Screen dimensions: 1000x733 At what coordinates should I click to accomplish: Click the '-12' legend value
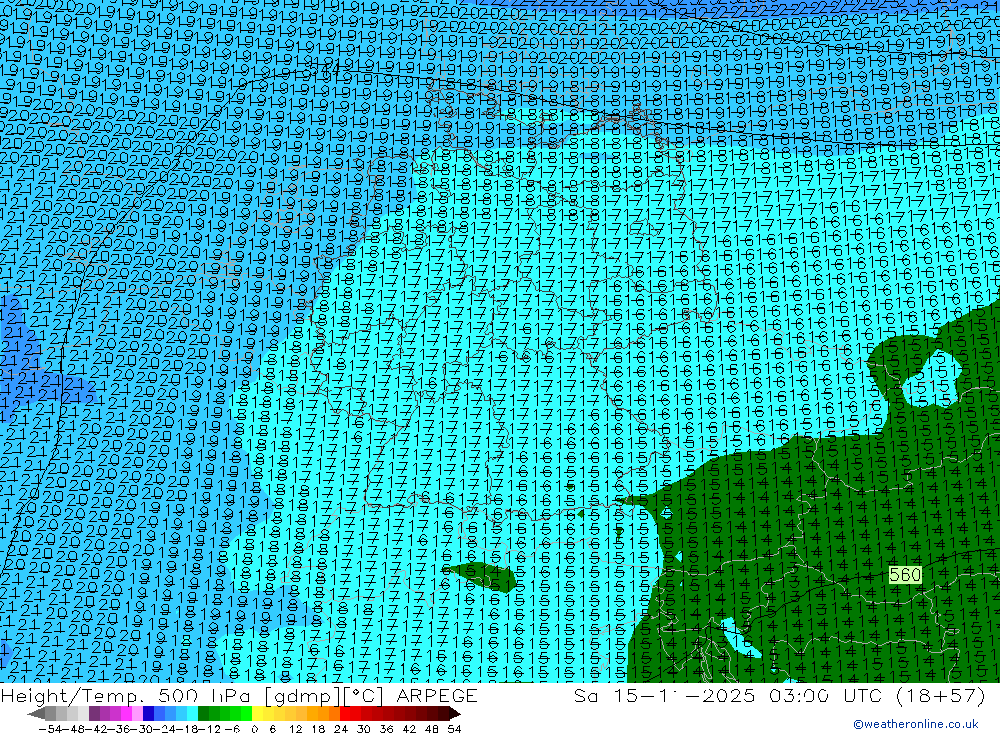point(210,729)
